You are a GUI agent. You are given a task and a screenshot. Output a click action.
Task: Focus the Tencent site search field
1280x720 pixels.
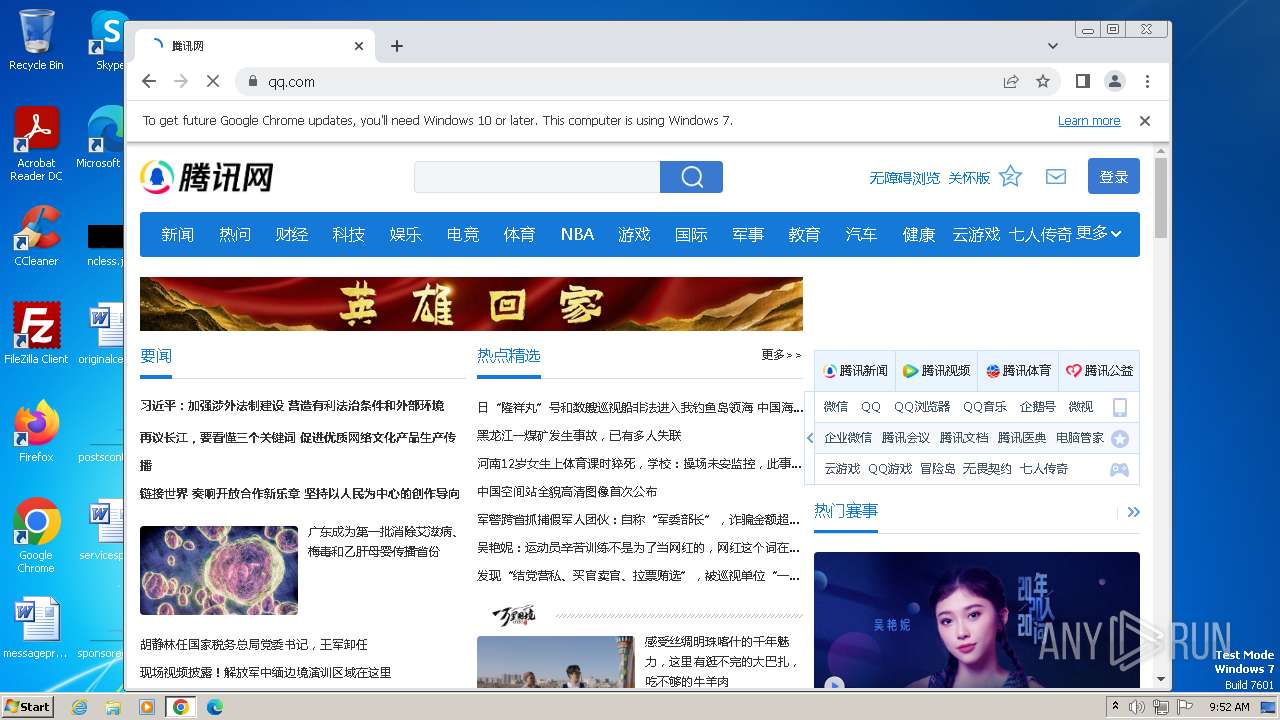tap(537, 177)
